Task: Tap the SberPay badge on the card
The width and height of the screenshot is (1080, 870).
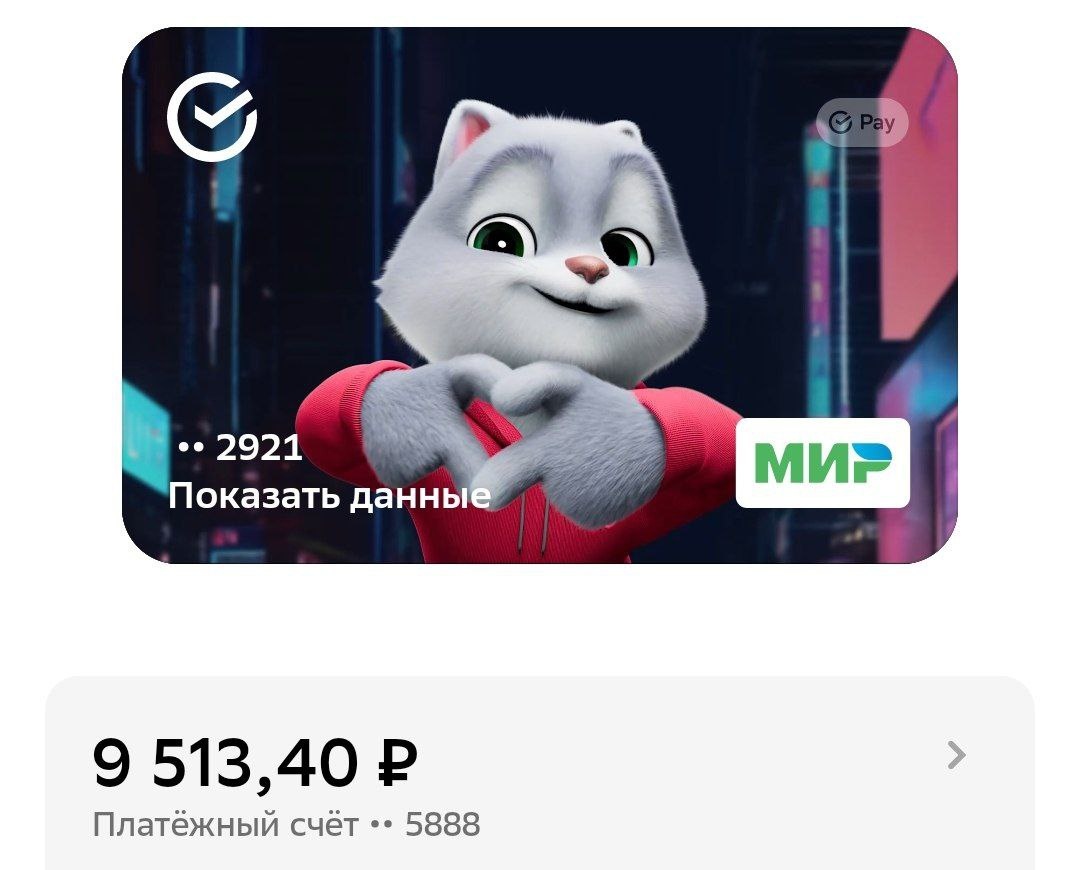Action: click(862, 123)
